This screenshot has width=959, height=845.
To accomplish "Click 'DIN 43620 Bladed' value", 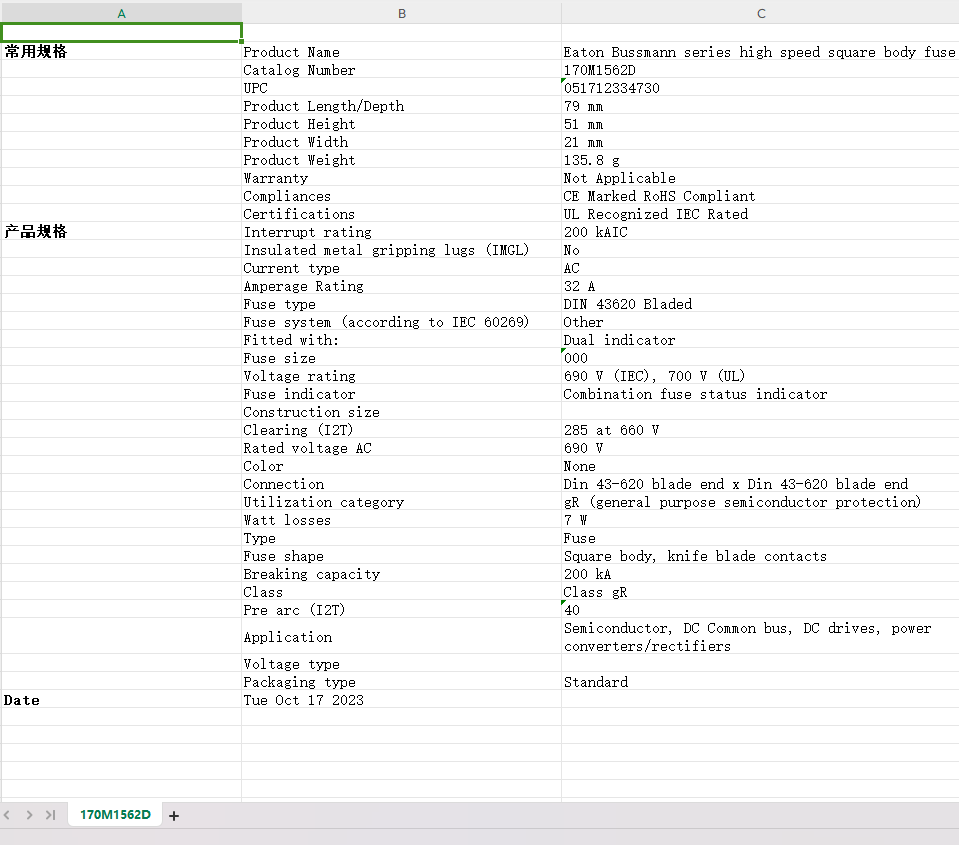I will point(760,304).
